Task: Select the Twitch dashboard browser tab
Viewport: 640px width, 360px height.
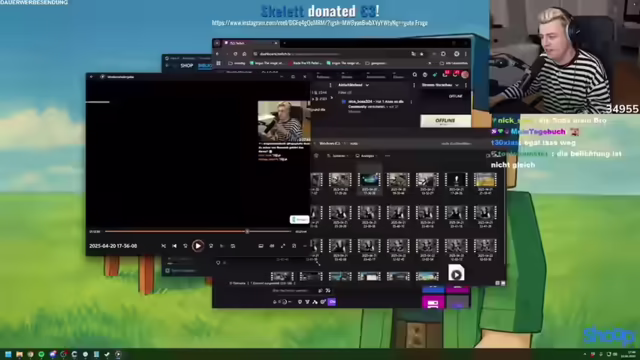Action: [251, 43]
